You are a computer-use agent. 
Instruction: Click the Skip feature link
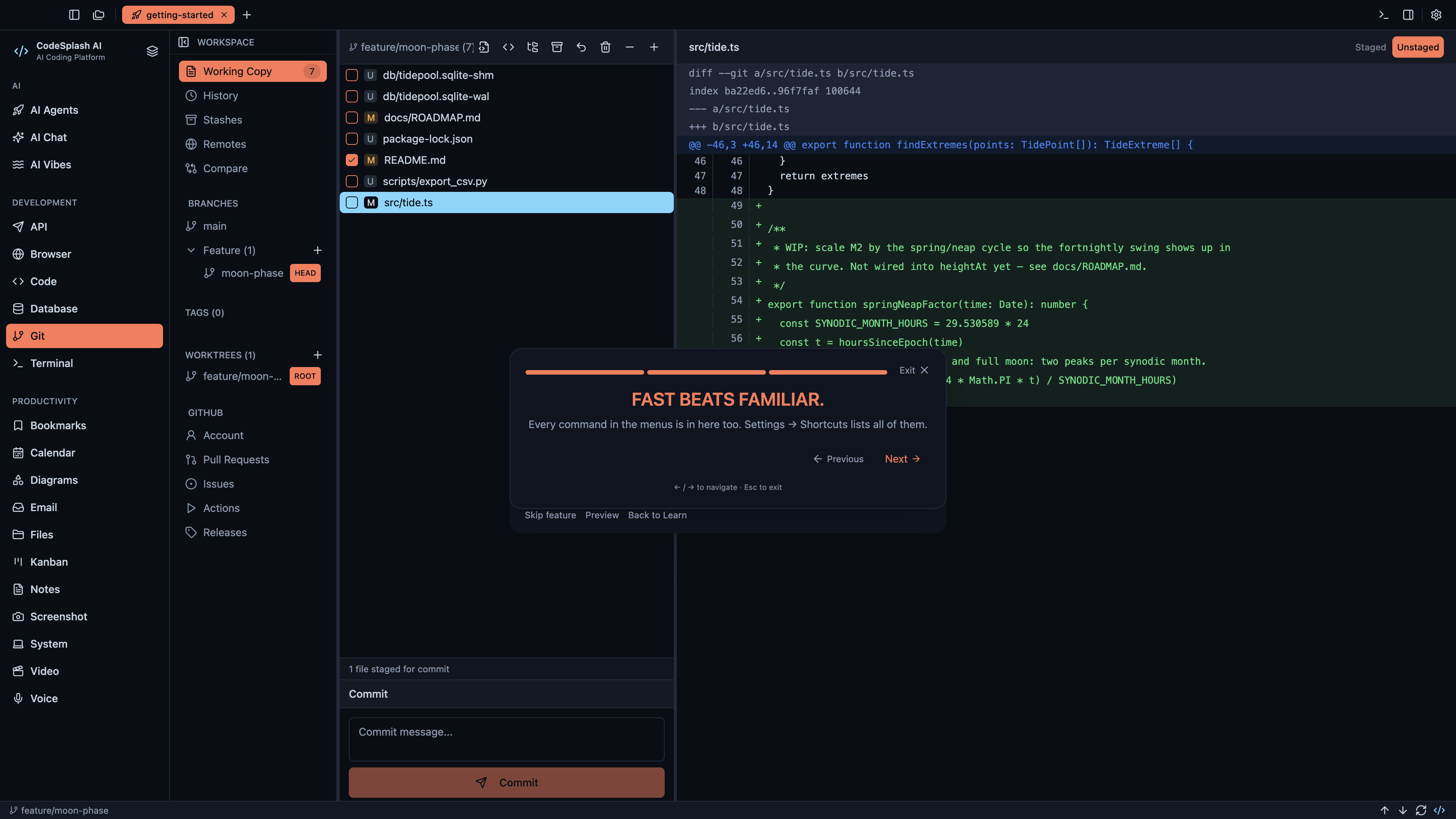[x=550, y=515]
